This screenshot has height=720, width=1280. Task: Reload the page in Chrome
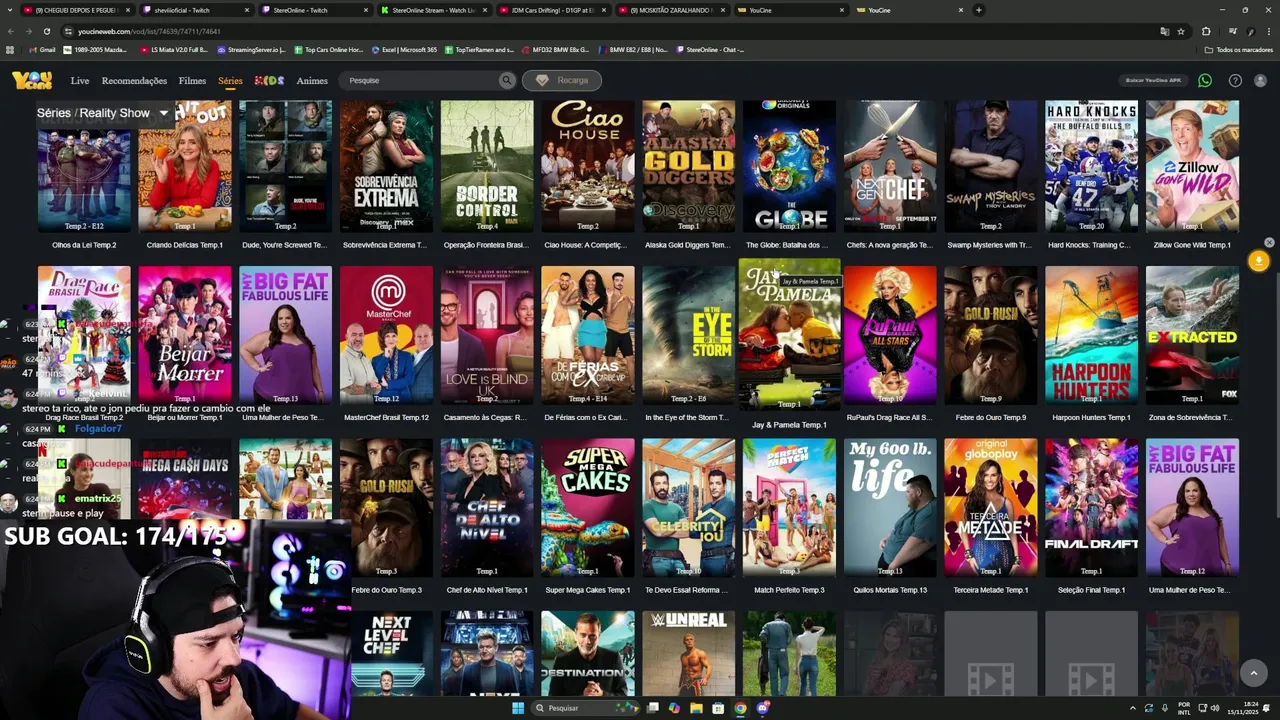tap(45, 31)
